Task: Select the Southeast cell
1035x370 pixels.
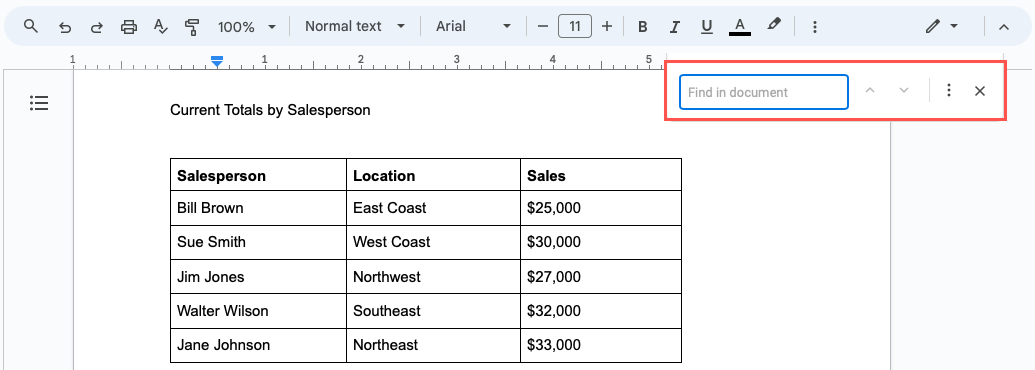Action: [x=433, y=311]
